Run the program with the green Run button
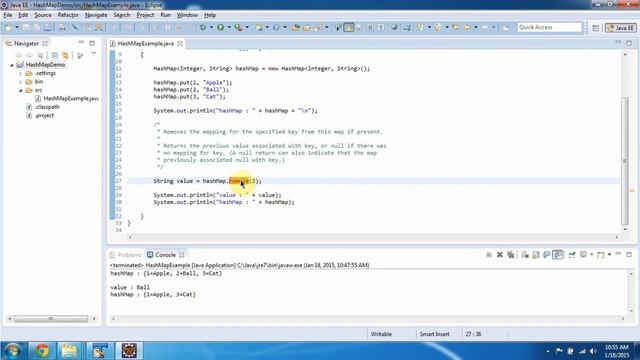 [x=220, y=27]
